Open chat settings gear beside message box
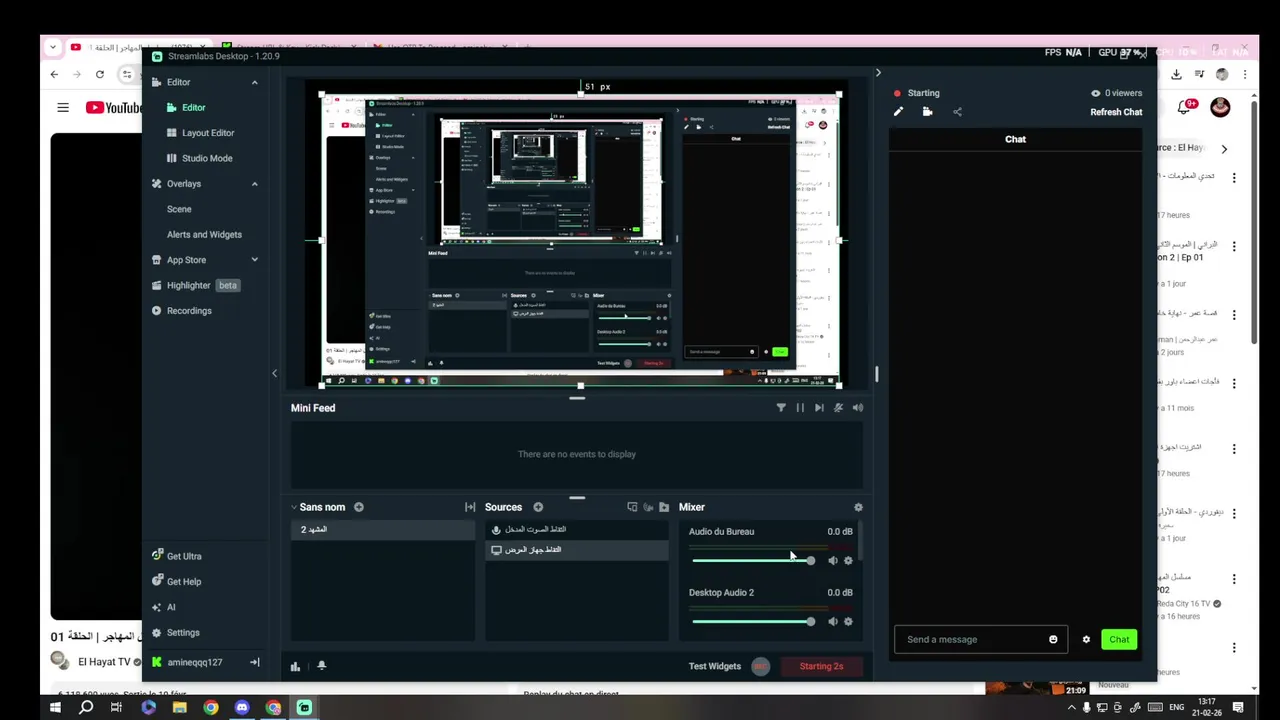1280x720 pixels. pos(1086,640)
